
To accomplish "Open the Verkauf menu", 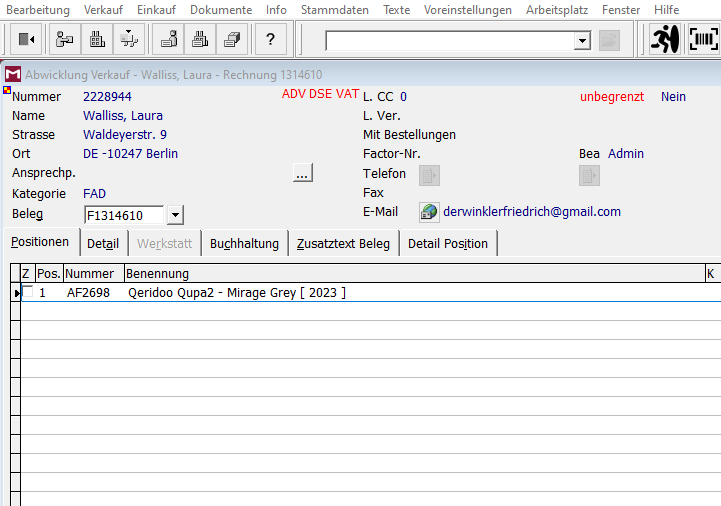I will point(103,10).
